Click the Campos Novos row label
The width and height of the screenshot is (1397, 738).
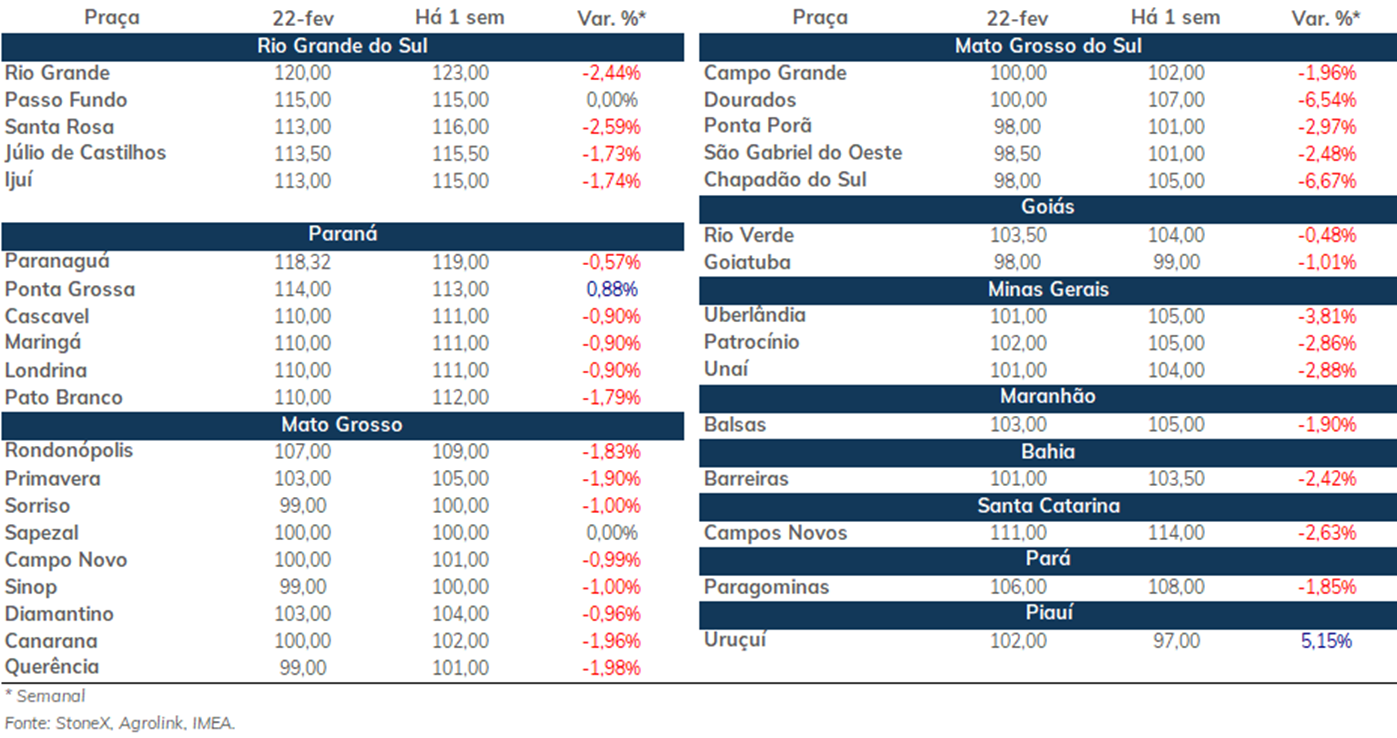click(775, 533)
